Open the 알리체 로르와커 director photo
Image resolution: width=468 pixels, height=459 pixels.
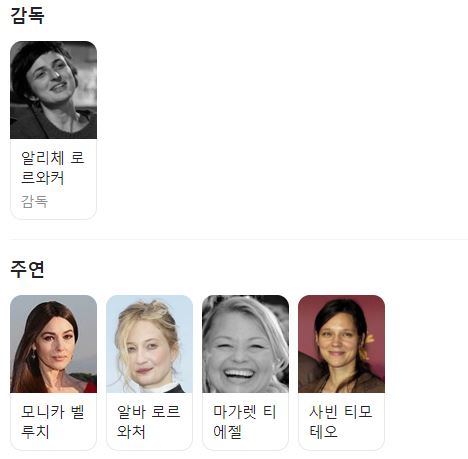coord(53,90)
